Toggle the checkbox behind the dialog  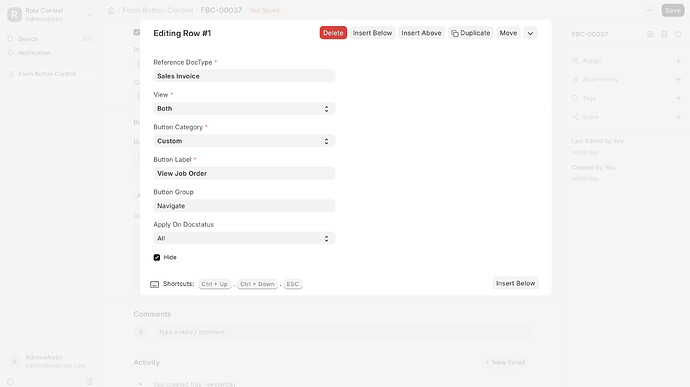(x=137, y=32)
